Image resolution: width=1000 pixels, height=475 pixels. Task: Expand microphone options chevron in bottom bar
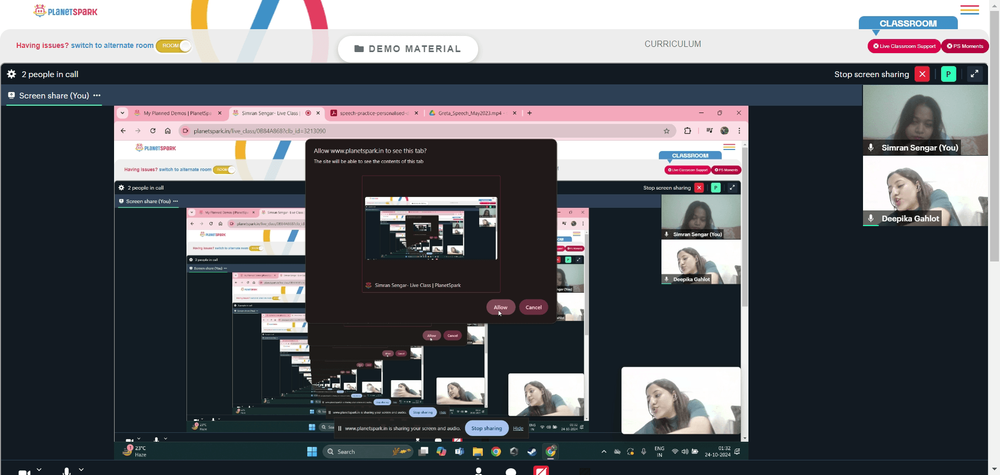81,470
